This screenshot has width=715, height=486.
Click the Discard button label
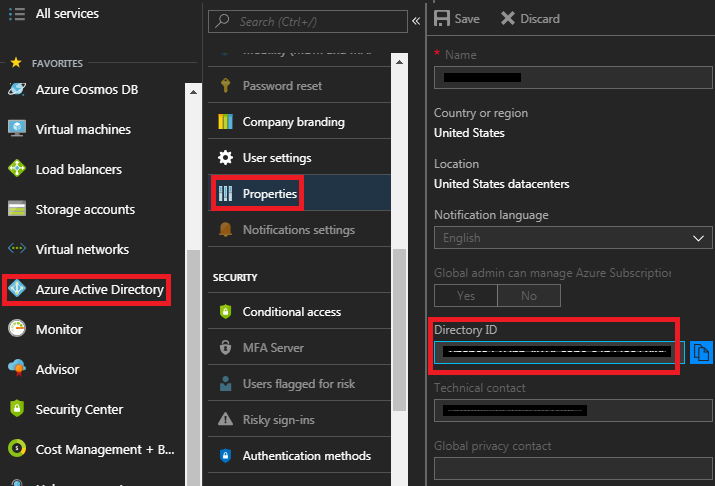pyautogui.click(x=540, y=19)
